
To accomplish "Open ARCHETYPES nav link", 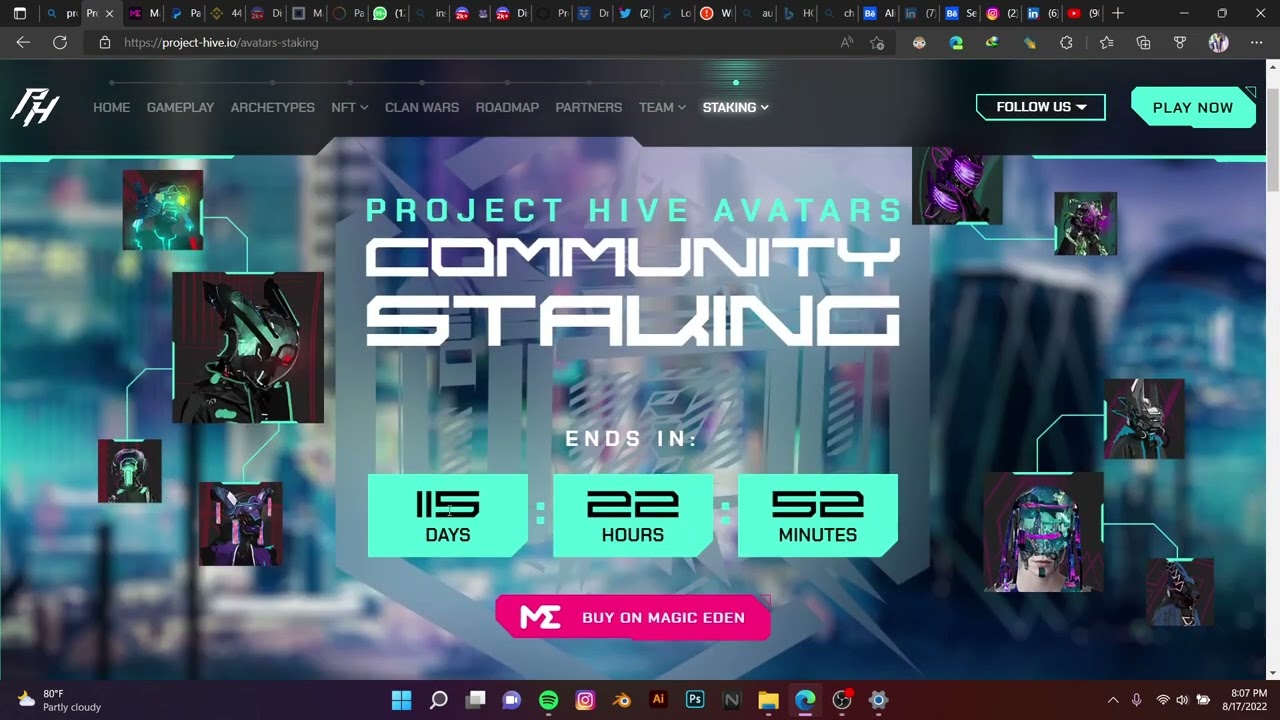I will pos(272,107).
